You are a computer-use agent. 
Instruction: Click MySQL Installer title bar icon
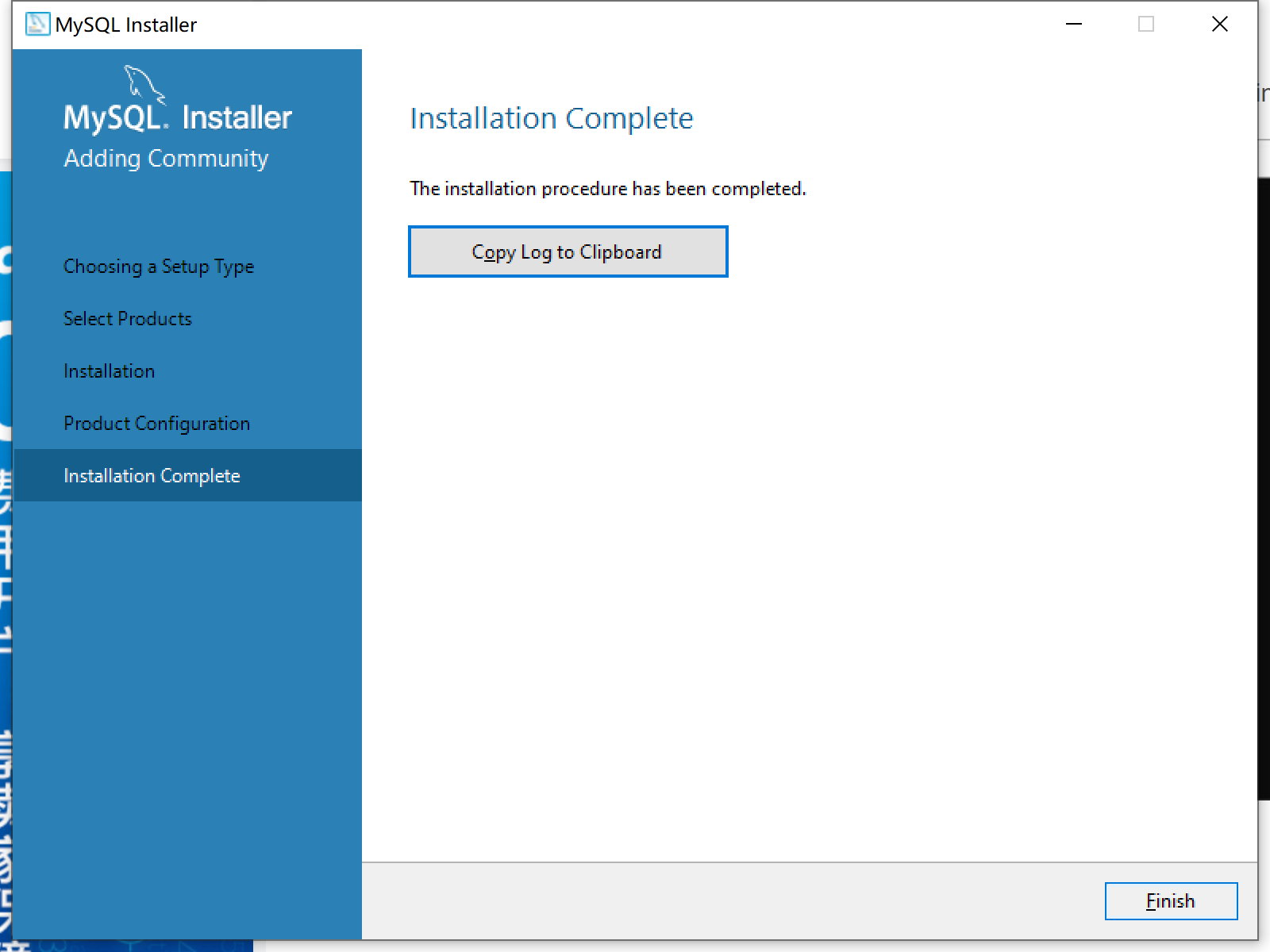point(37,24)
